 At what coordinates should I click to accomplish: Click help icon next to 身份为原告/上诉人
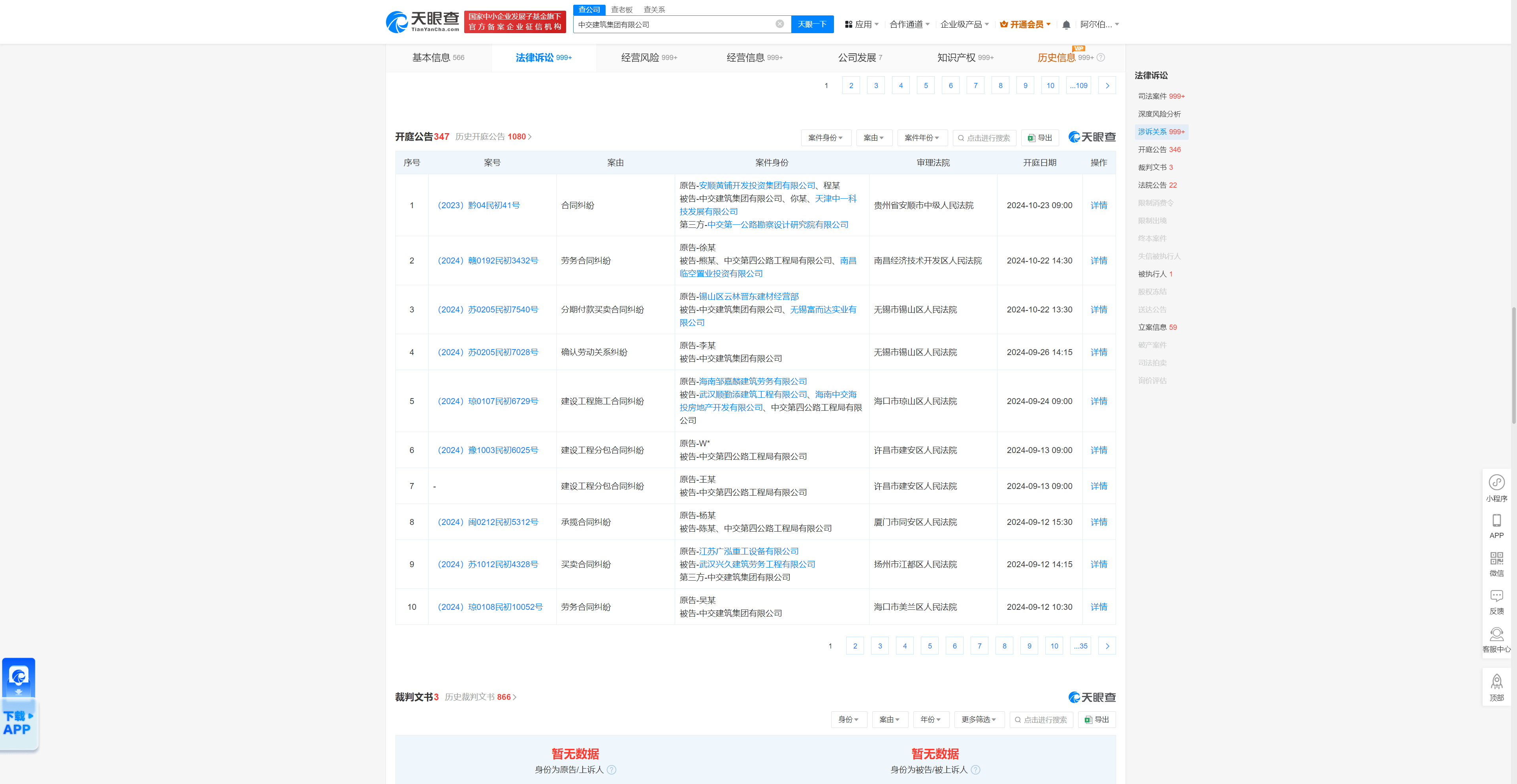tap(611, 770)
